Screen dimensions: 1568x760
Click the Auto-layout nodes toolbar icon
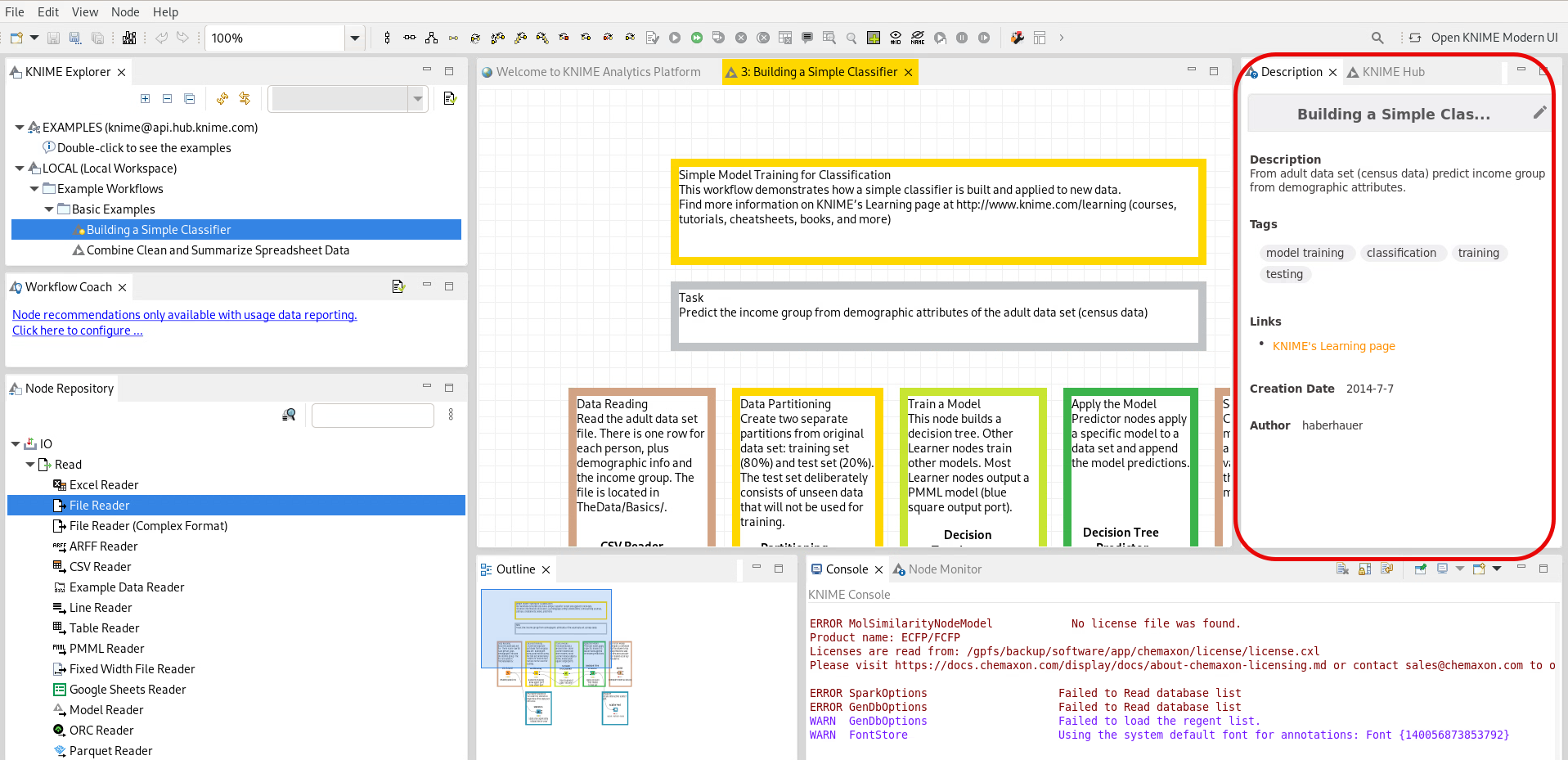[431, 38]
